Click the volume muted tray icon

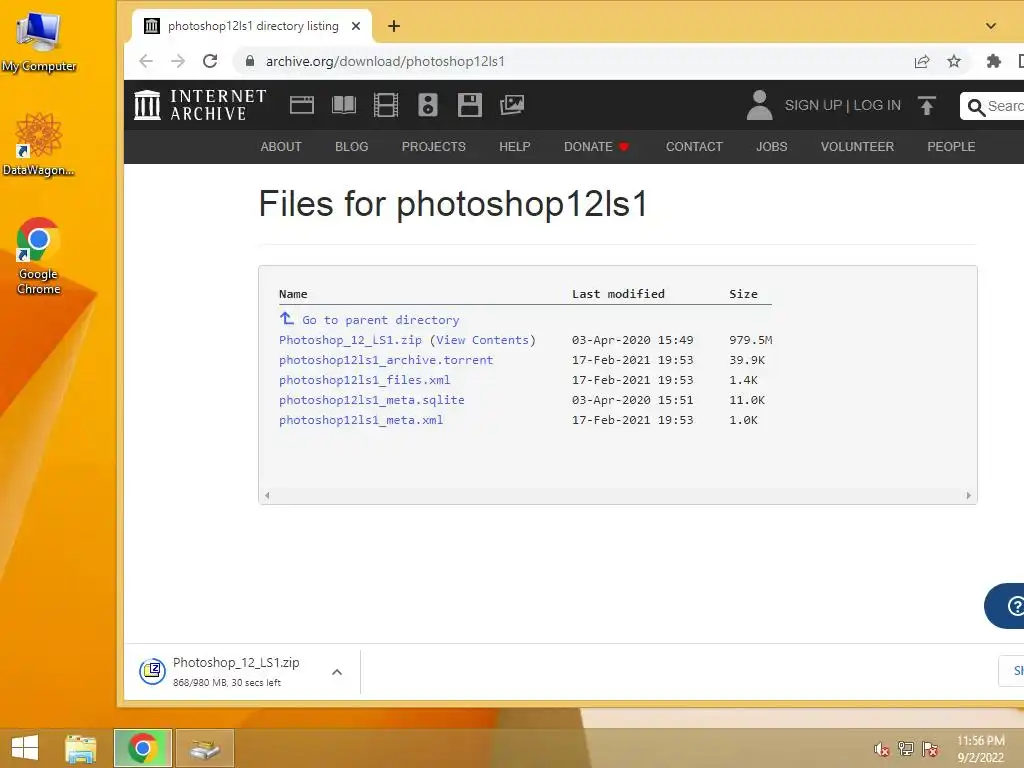(x=882, y=749)
